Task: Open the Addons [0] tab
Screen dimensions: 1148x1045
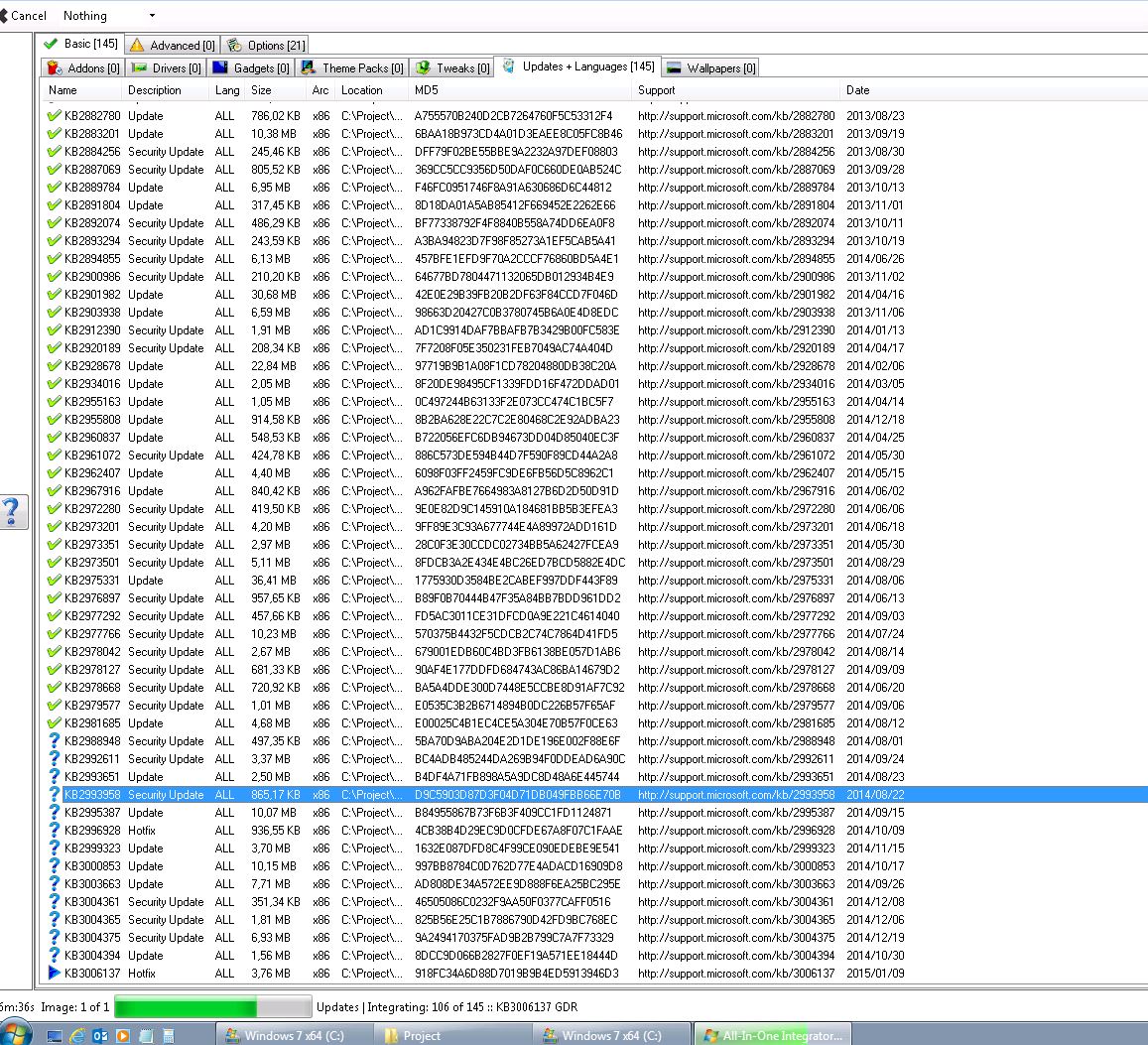Action: [x=82, y=68]
